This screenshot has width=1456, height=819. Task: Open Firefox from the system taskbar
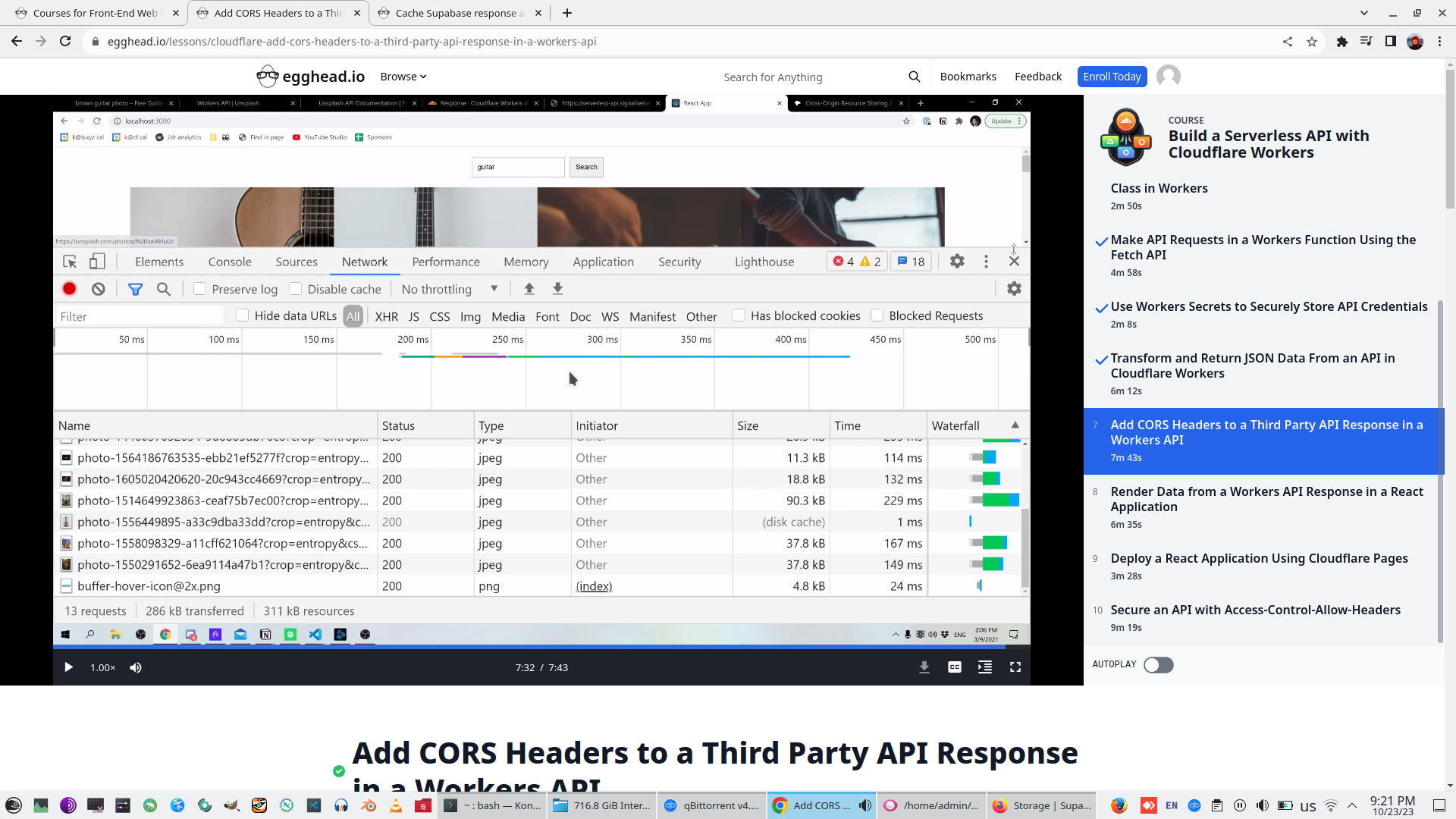coord(1119,805)
